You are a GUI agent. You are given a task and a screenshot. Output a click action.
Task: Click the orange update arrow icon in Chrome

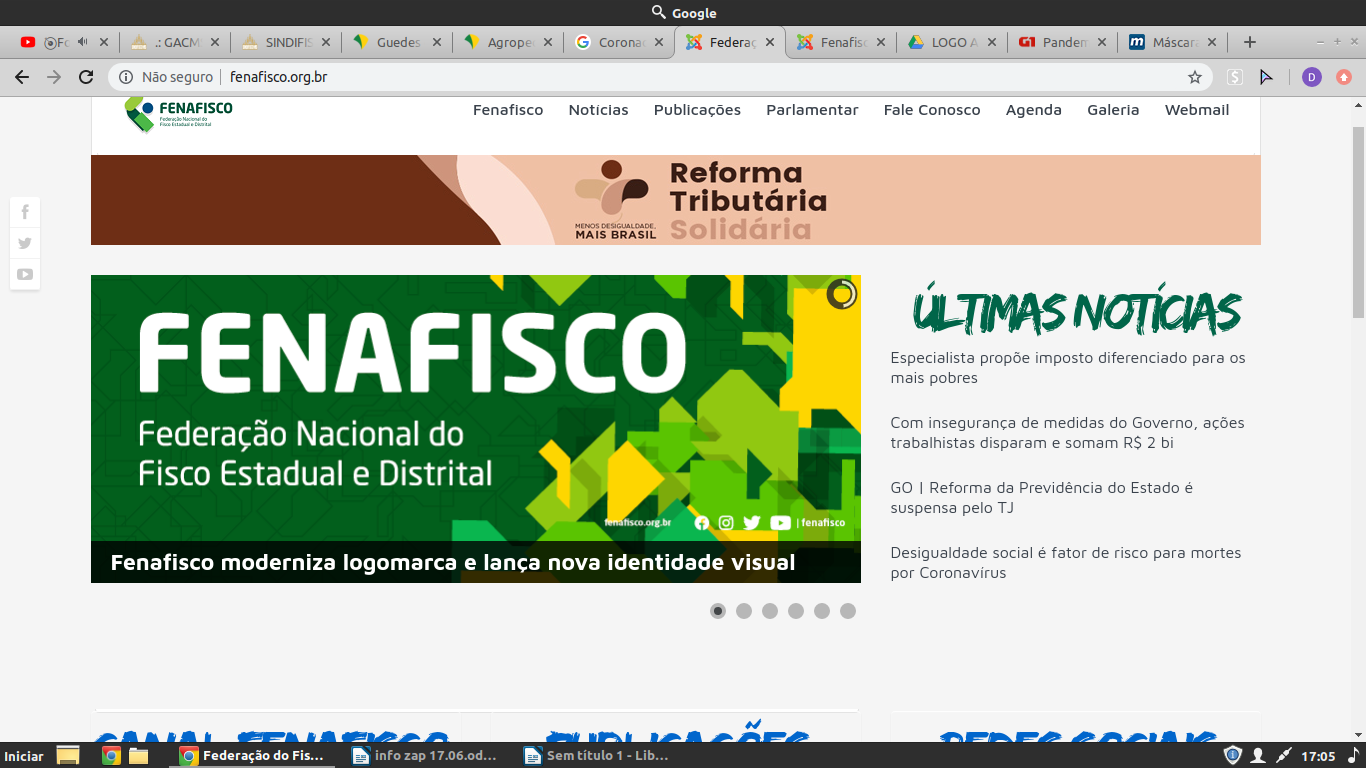point(1344,77)
